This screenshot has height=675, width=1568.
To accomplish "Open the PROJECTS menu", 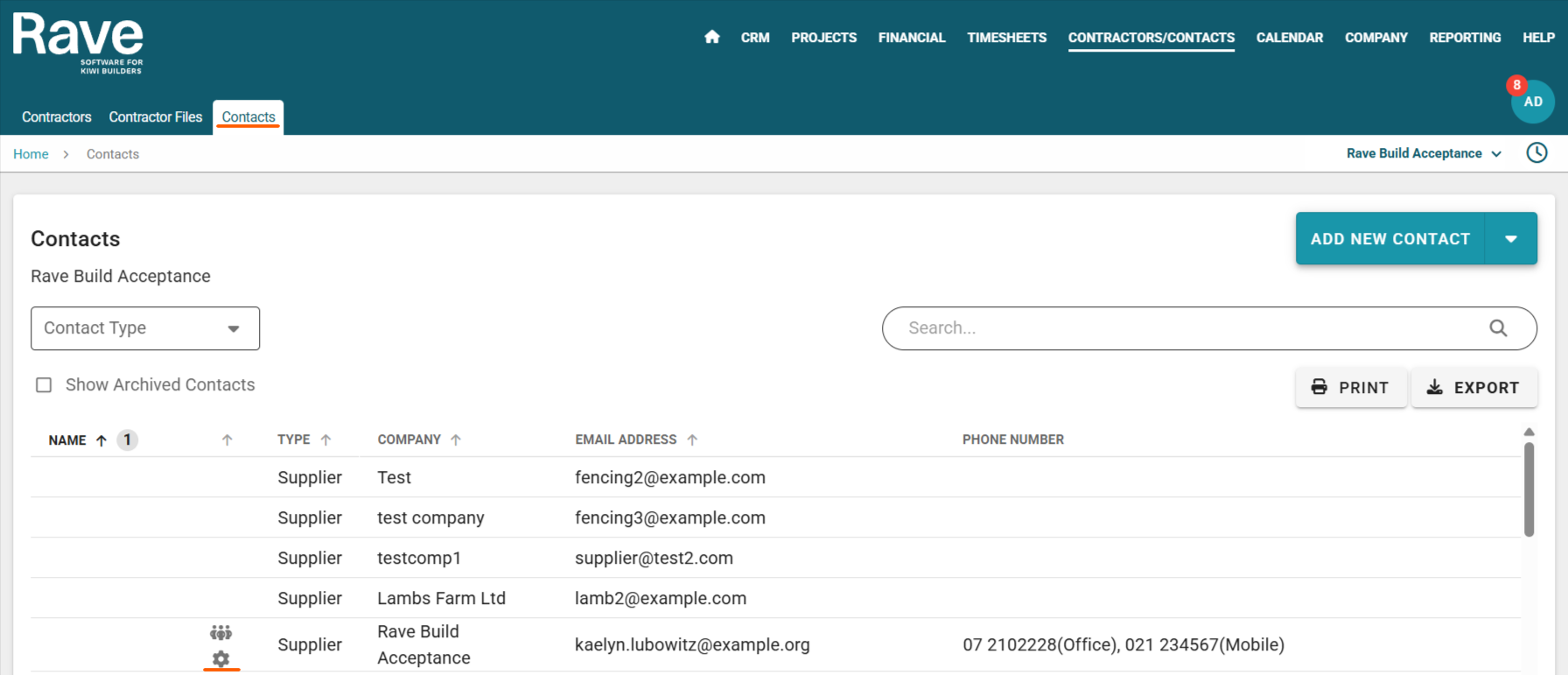I will 823,38.
